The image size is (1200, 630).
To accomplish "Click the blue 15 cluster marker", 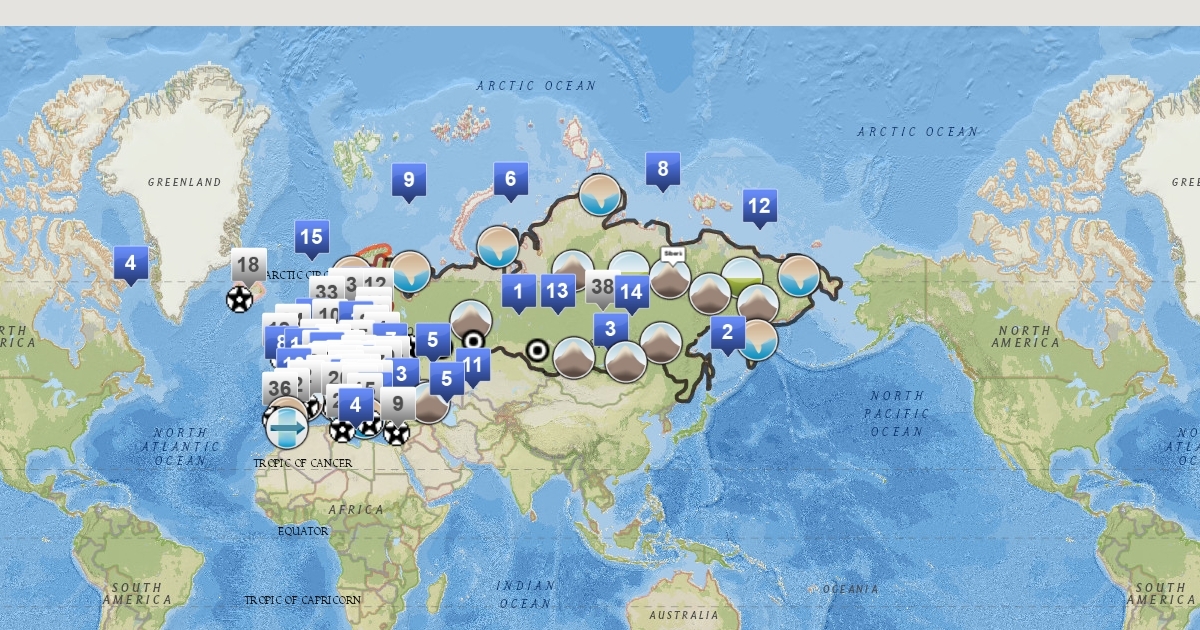I will [x=311, y=237].
